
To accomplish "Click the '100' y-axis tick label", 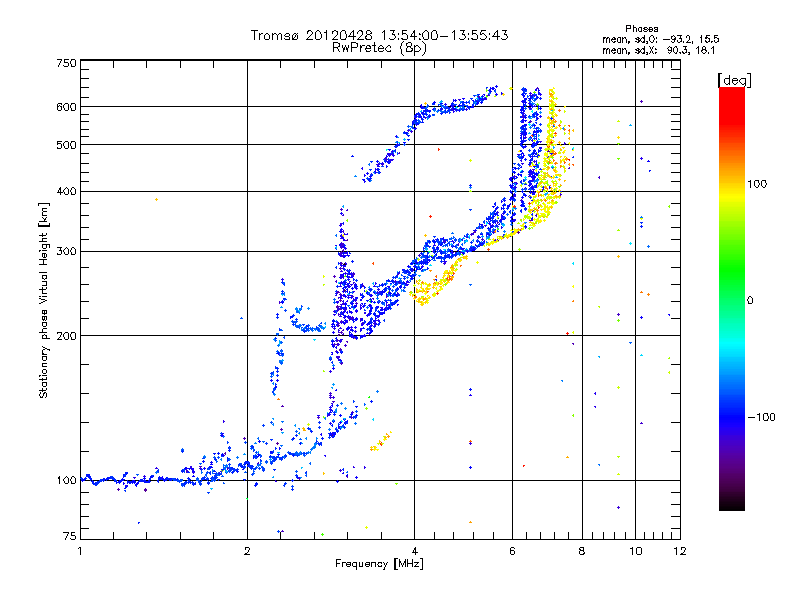I will (x=67, y=481).
